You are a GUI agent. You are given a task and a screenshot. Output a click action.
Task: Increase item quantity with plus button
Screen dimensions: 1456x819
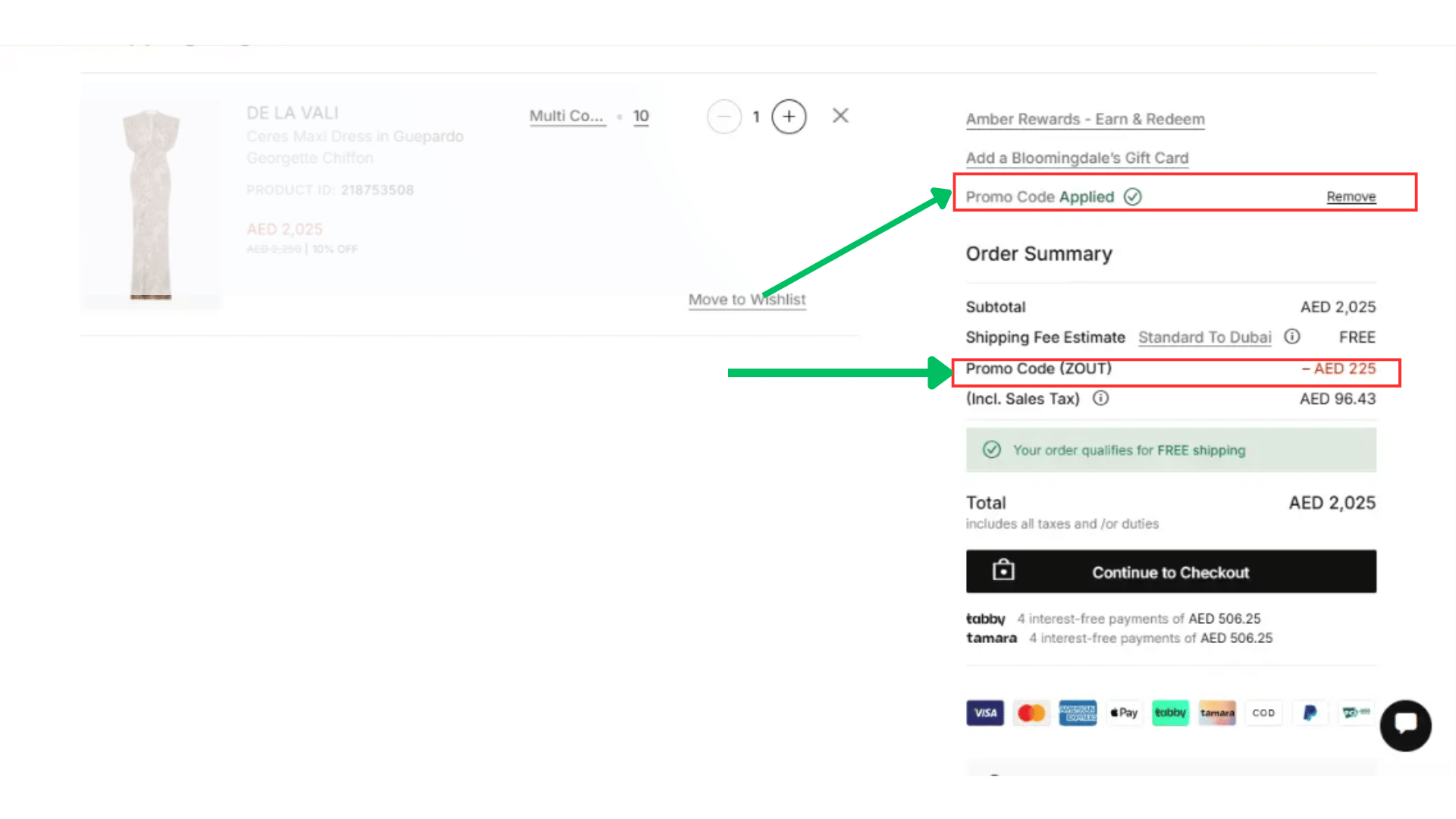pyautogui.click(x=789, y=117)
